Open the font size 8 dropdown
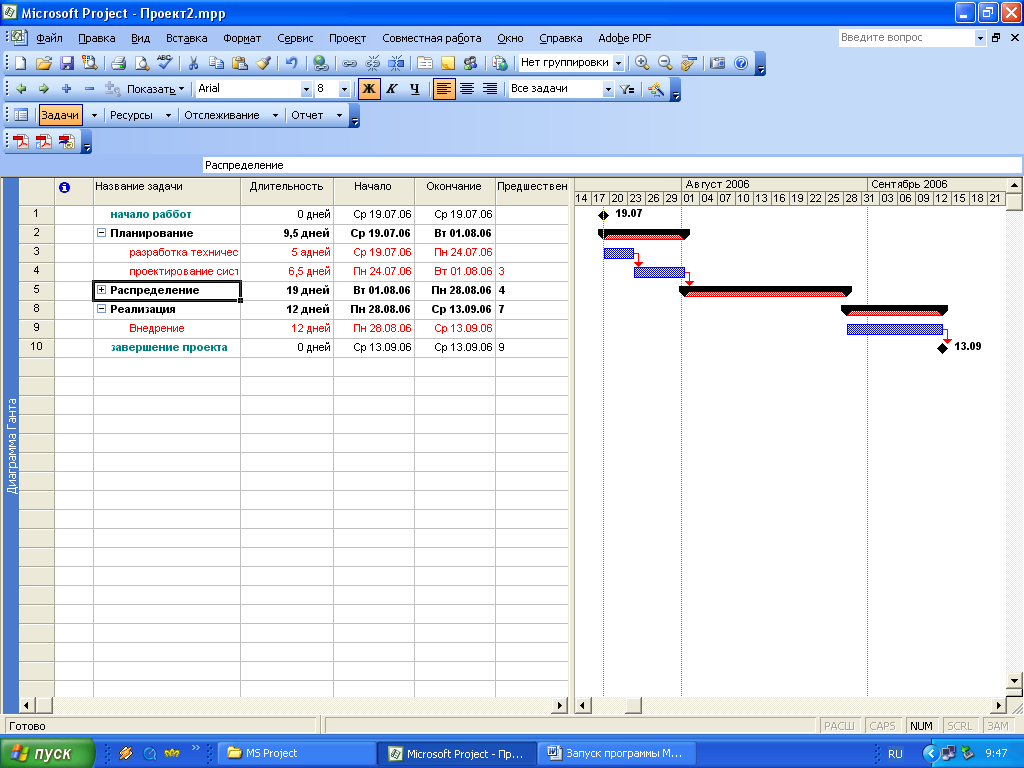 tap(344, 89)
